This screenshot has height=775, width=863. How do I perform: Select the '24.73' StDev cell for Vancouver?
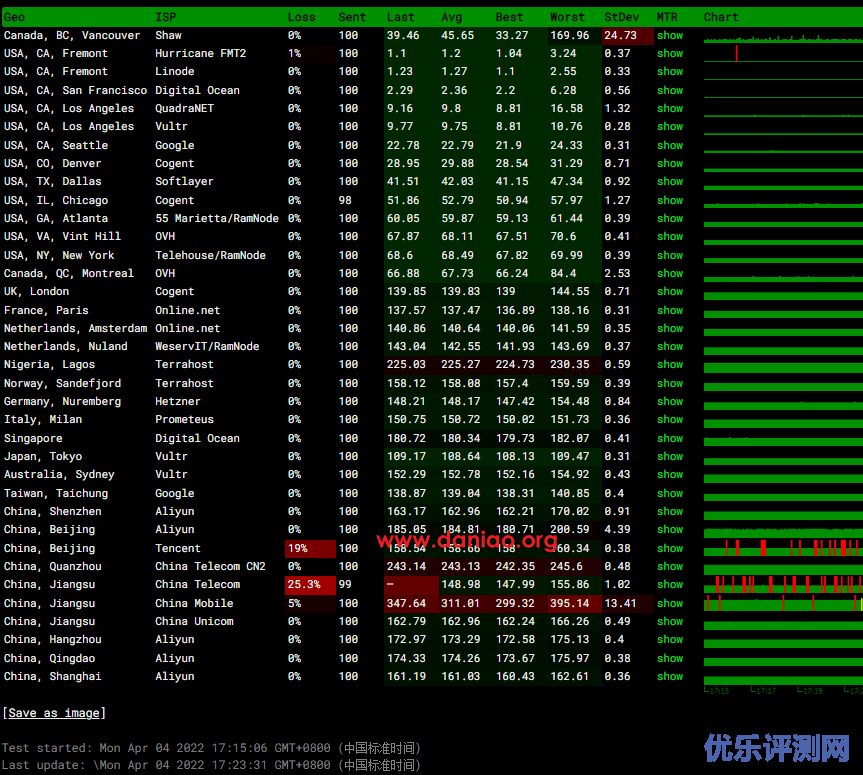click(x=627, y=35)
